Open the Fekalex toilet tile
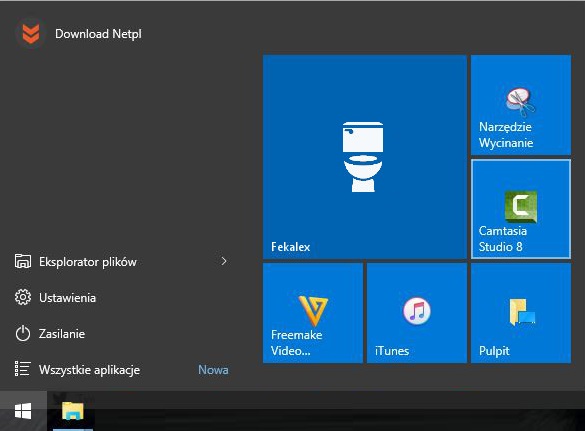 (x=365, y=157)
